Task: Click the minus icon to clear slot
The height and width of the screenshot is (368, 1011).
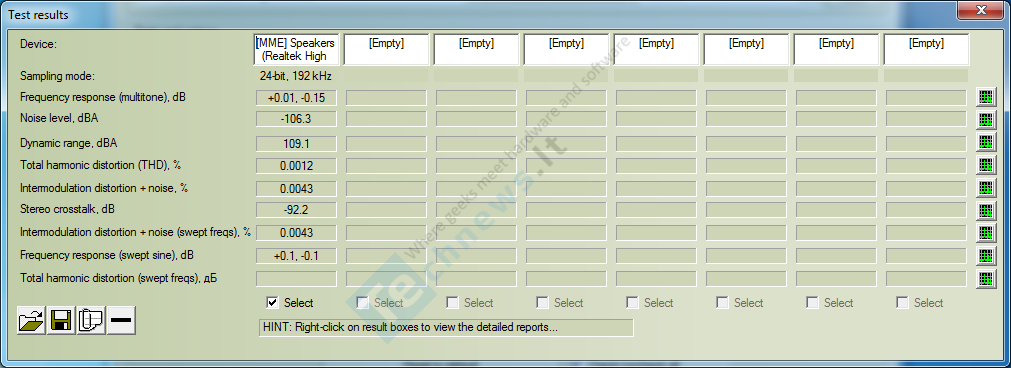Action: click(x=121, y=320)
